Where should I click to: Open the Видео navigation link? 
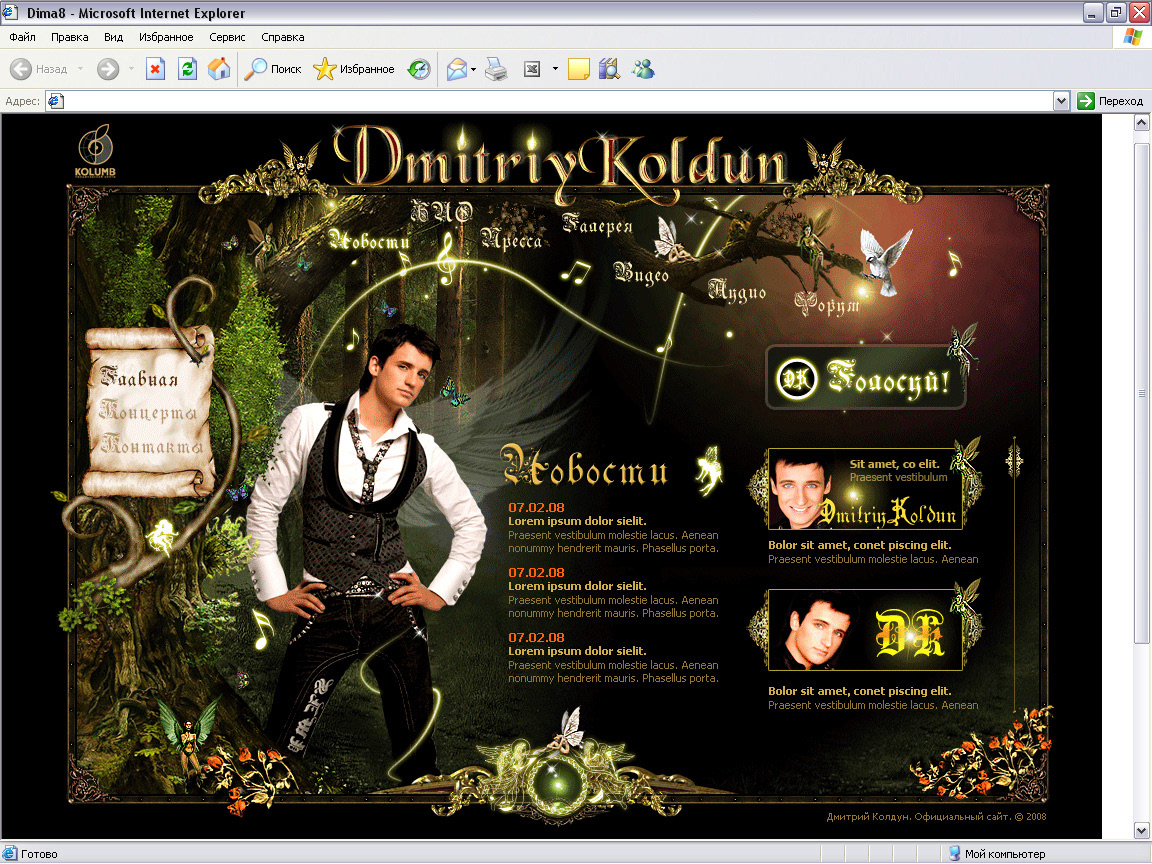click(641, 273)
